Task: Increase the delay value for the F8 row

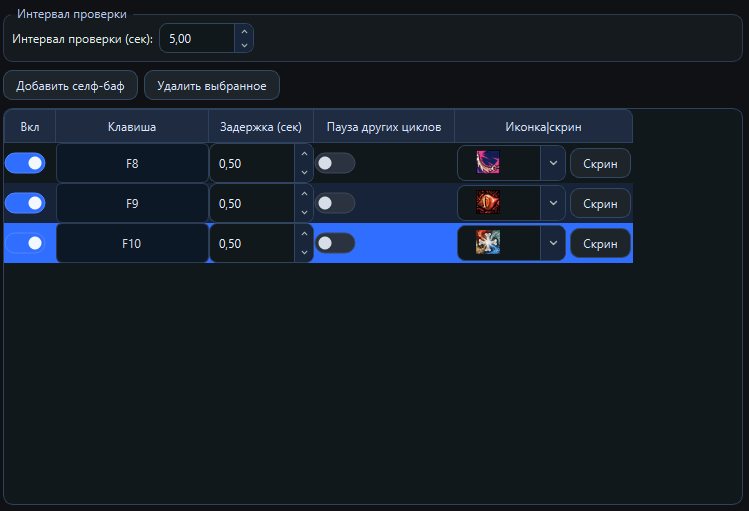Action: 304,154
